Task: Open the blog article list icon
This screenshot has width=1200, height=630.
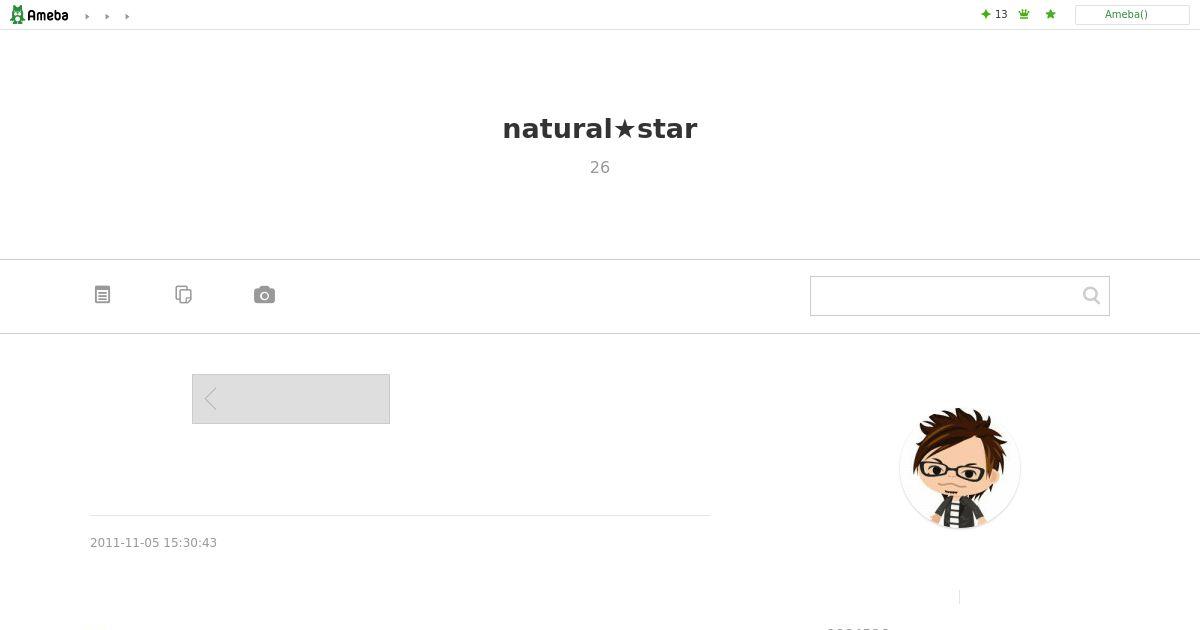Action: tap(102, 295)
